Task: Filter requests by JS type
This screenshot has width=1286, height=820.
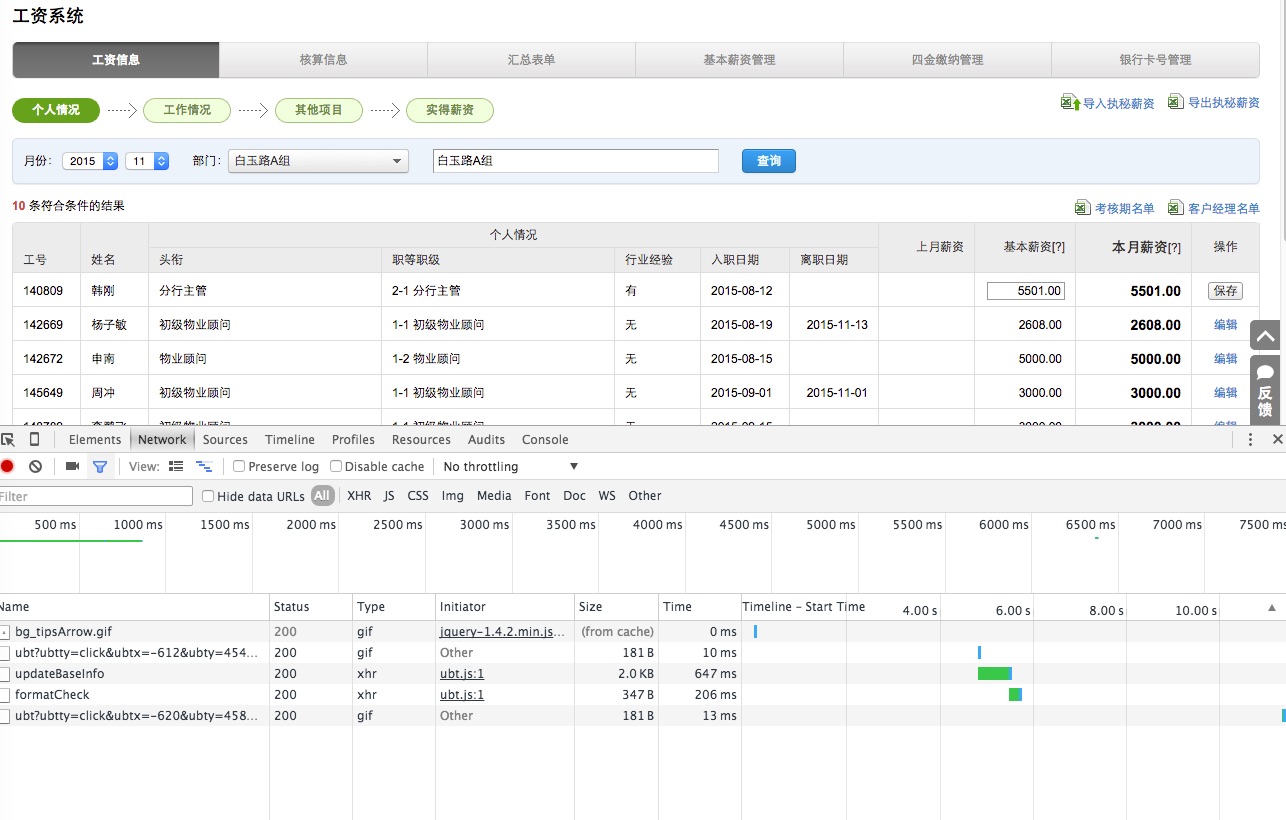Action: (x=389, y=496)
